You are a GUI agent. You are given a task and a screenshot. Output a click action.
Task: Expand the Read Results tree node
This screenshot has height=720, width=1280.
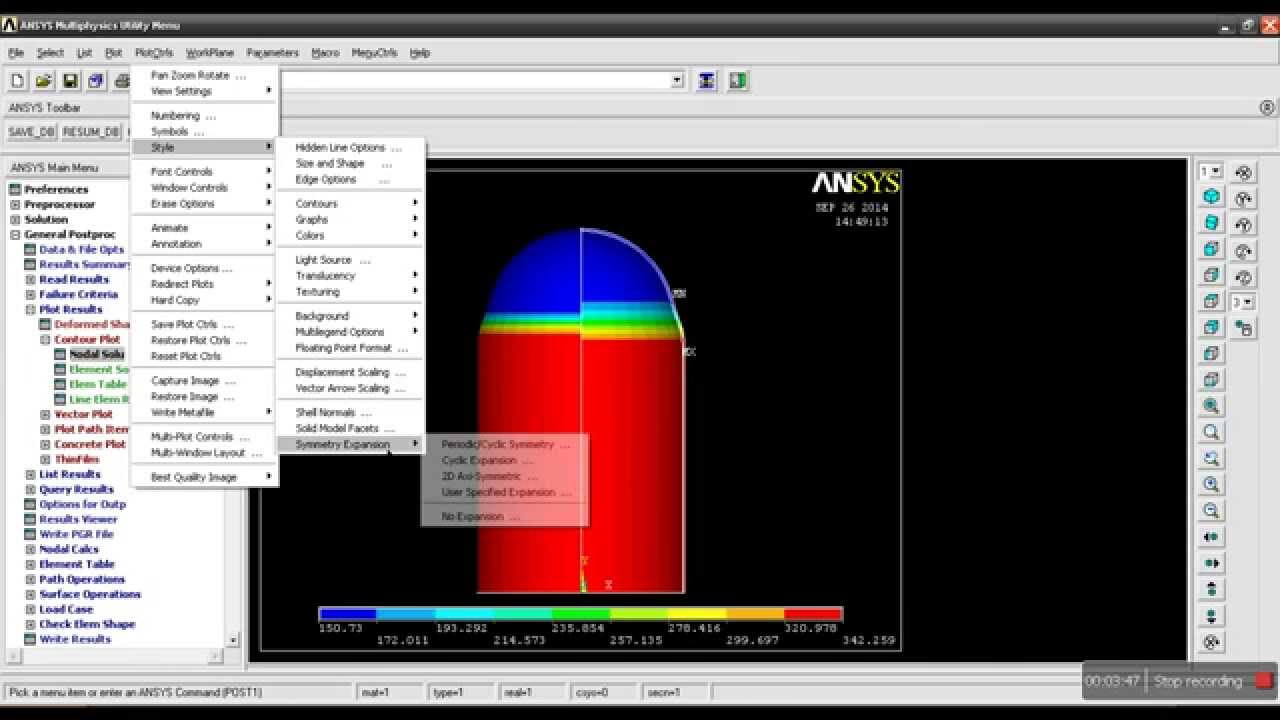30,279
